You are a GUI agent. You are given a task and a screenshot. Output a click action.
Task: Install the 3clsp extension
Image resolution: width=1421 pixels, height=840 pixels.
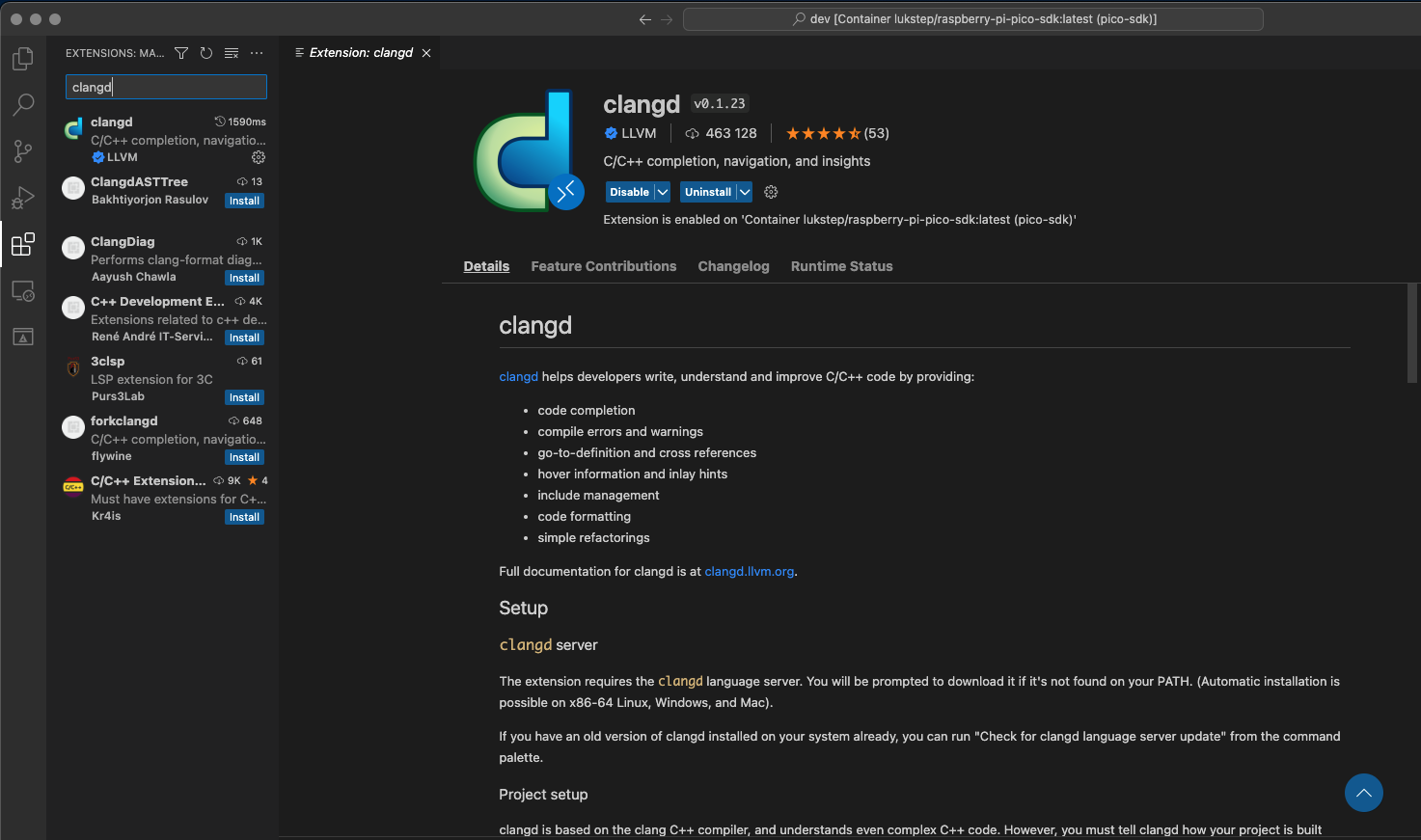[244, 397]
